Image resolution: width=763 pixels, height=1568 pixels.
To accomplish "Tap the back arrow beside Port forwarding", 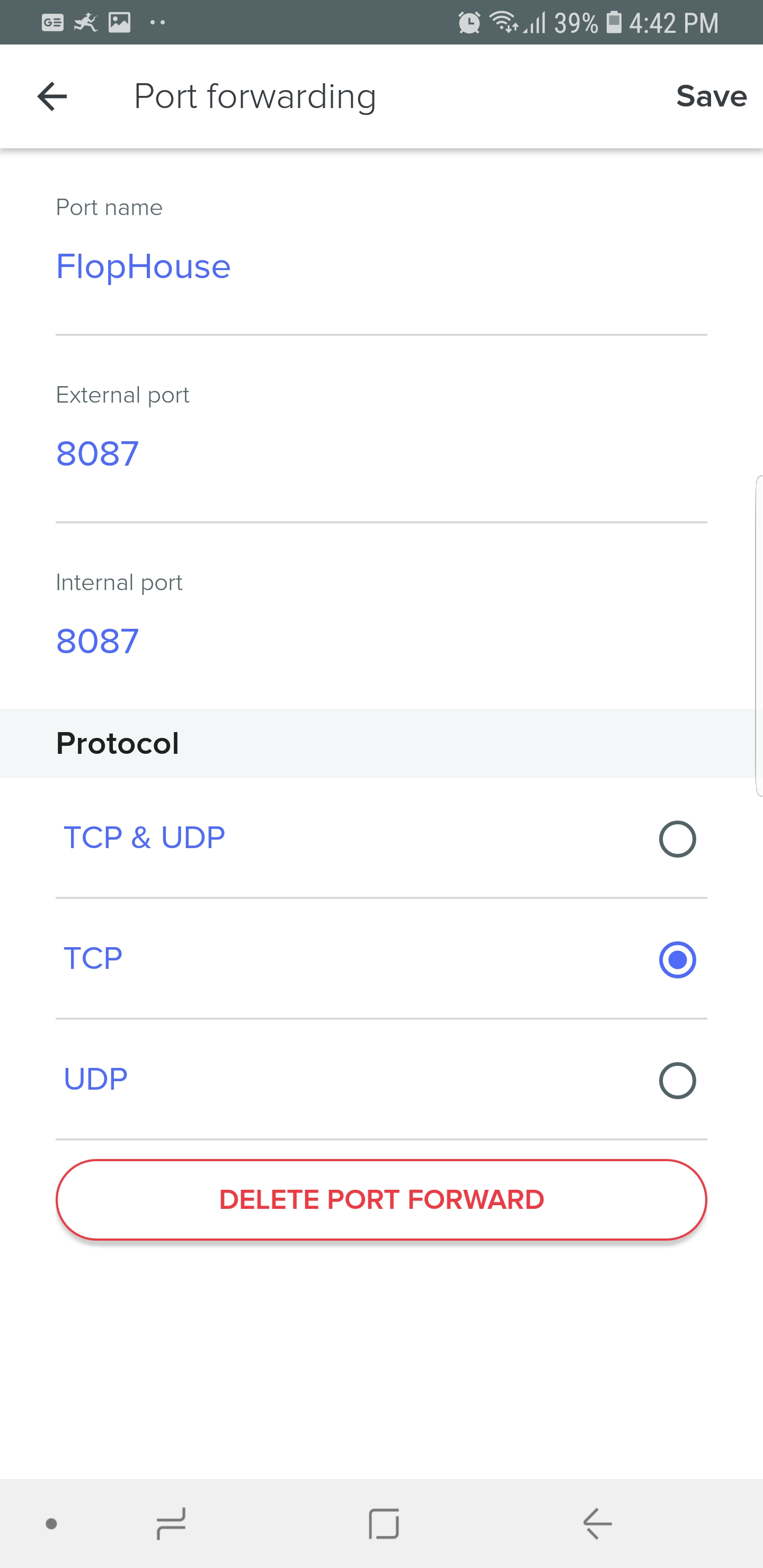I will point(52,96).
